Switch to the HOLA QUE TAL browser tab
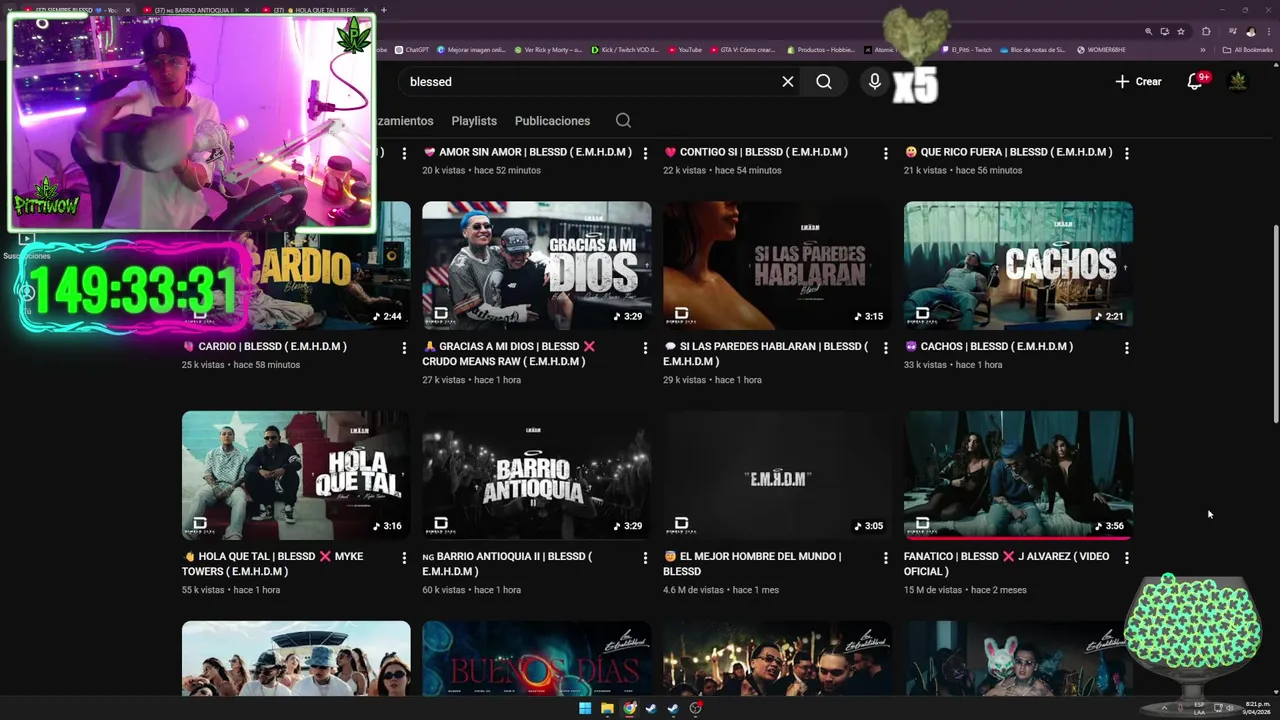Screen dimensions: 1280x720 coord(315,10)
